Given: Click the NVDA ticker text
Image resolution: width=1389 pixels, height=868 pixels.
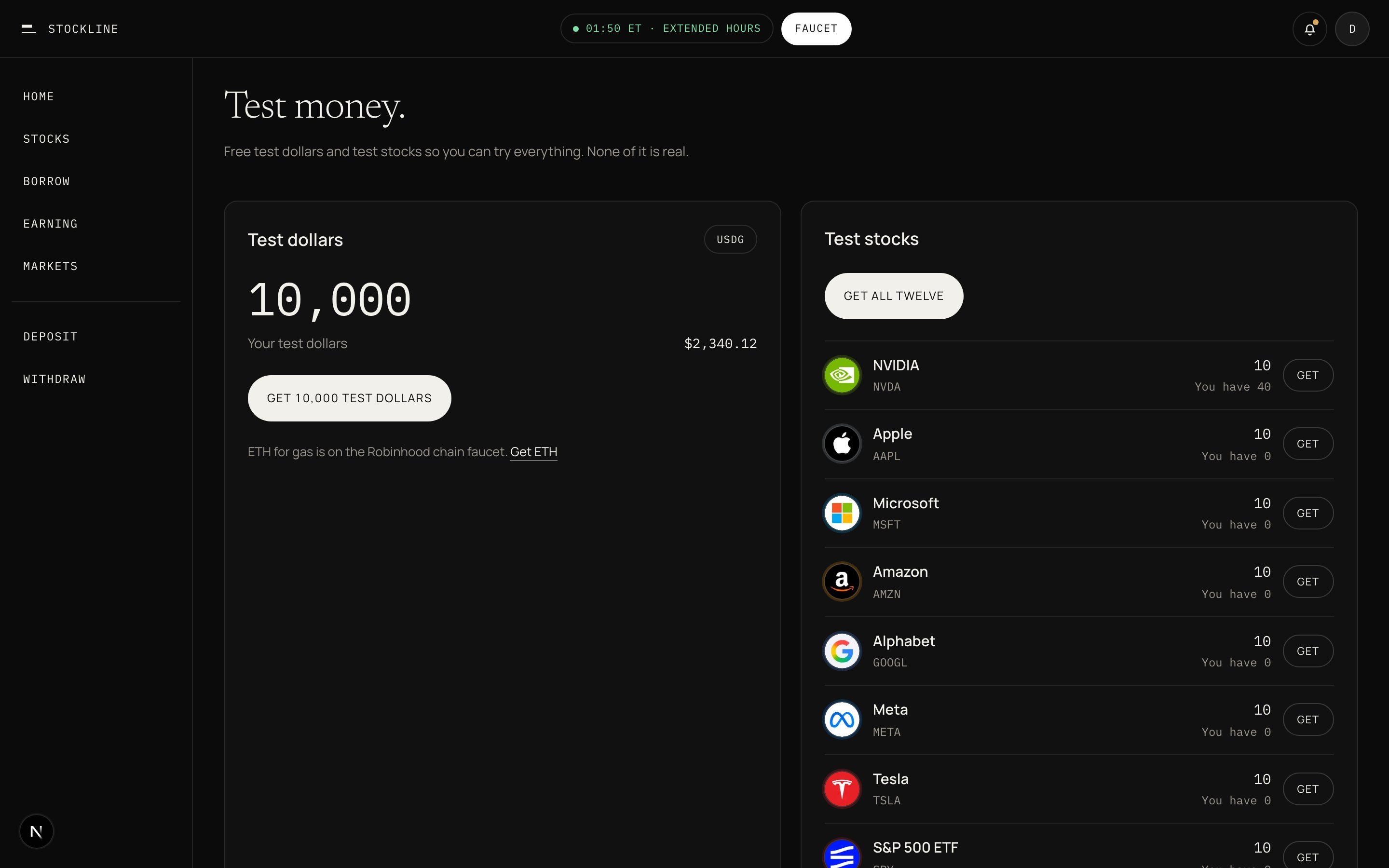Looking at the screenshot, I should (886, 387).
